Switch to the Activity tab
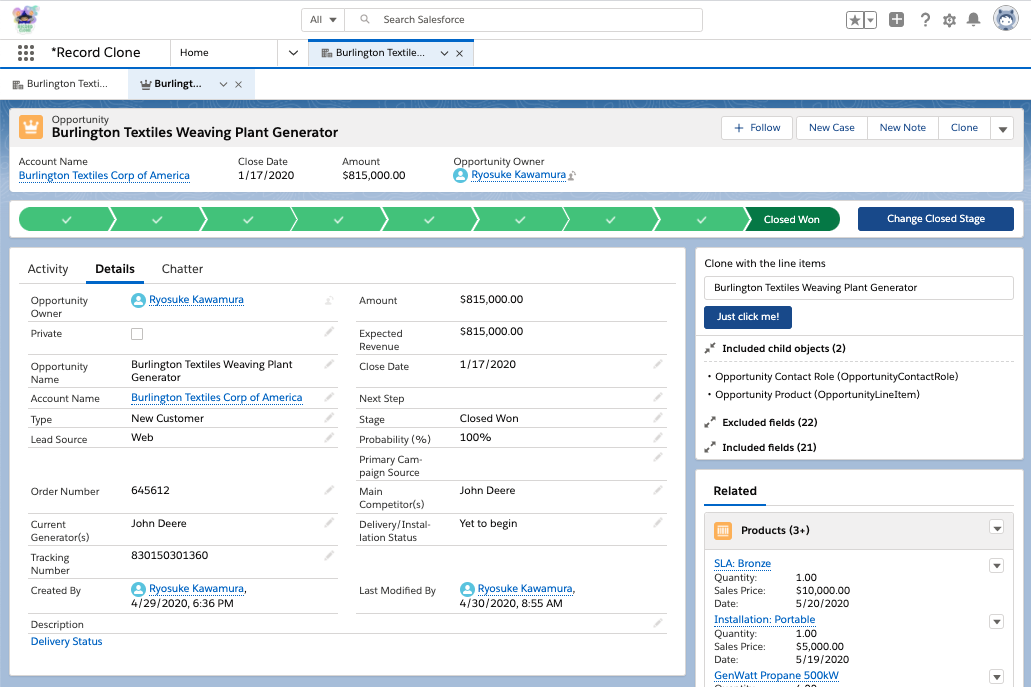The width and height of the screenshot is (1031, 687). pyautogui.click(x=48, y=269)
